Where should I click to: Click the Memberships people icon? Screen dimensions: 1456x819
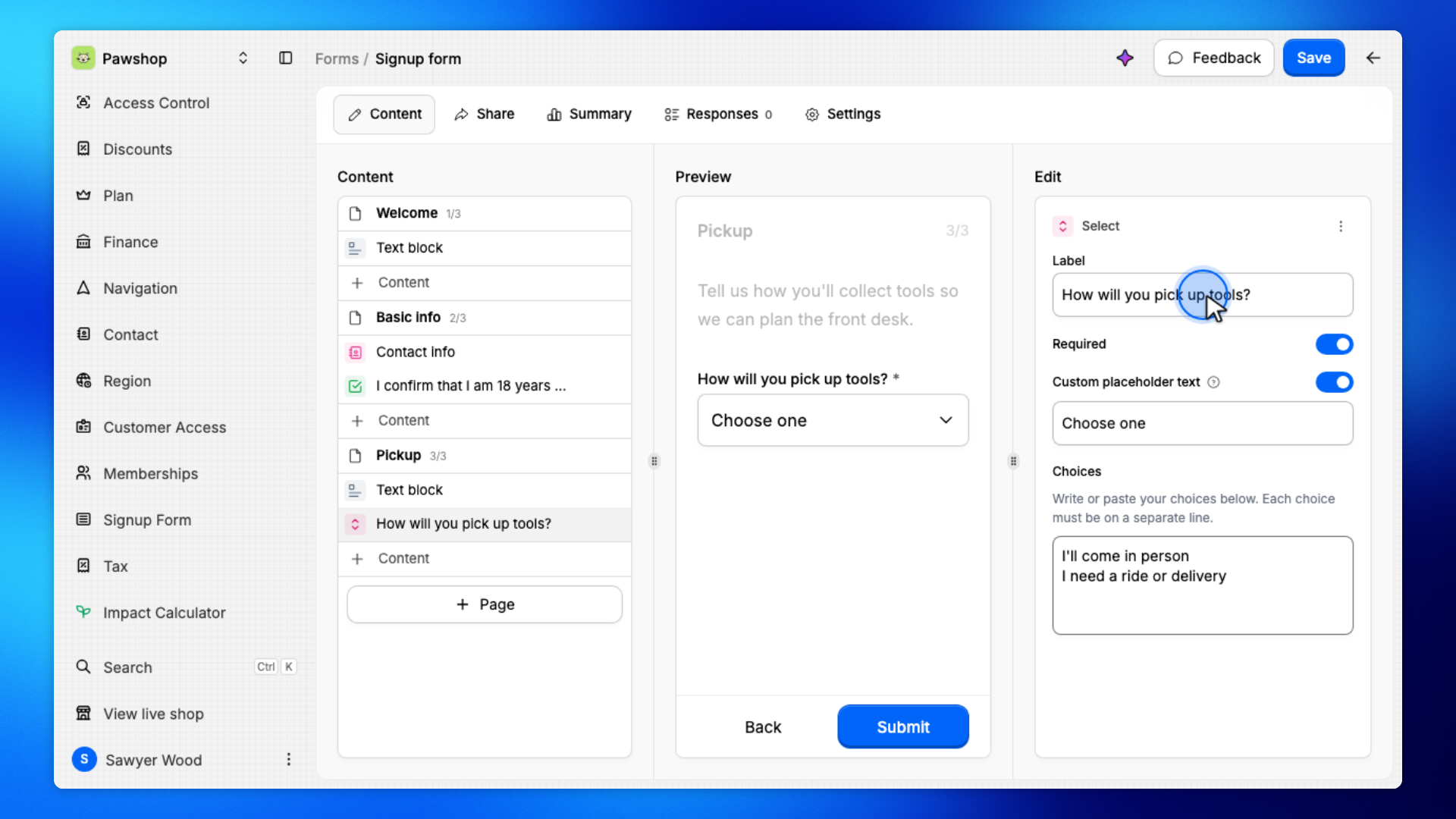click(x=83, y=473)
